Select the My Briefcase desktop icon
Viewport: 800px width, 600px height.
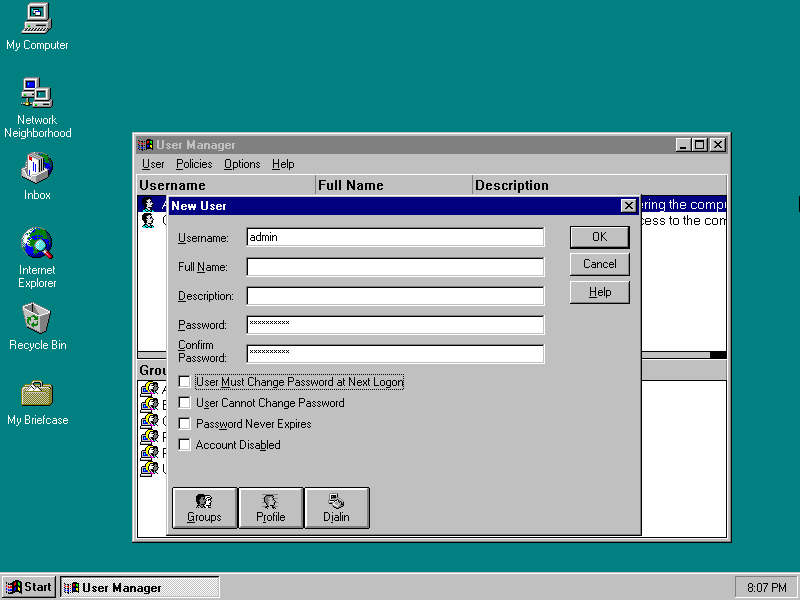(x=37, y=403)
